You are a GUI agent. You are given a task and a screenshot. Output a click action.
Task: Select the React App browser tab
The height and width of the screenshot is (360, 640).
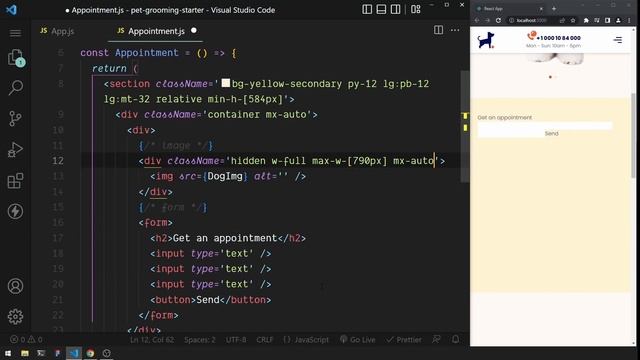point(508,9)
